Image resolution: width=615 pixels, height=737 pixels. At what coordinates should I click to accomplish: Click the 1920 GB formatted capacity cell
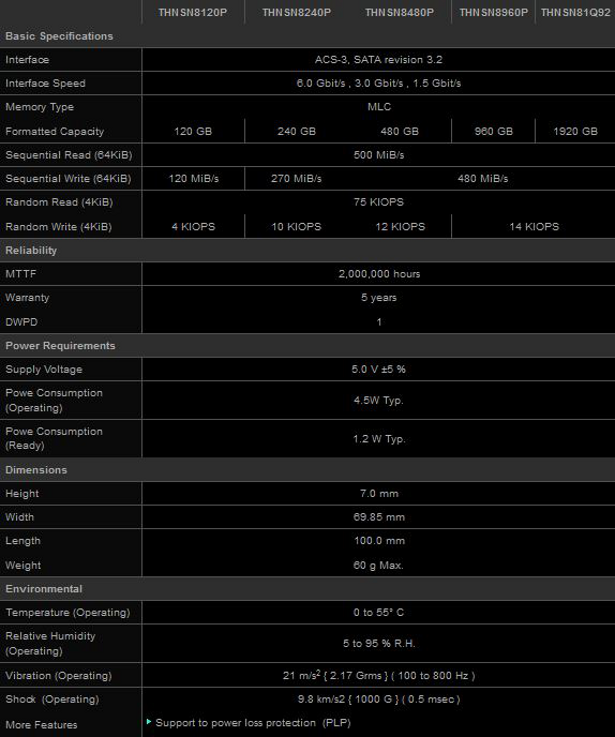coord(575,131)
